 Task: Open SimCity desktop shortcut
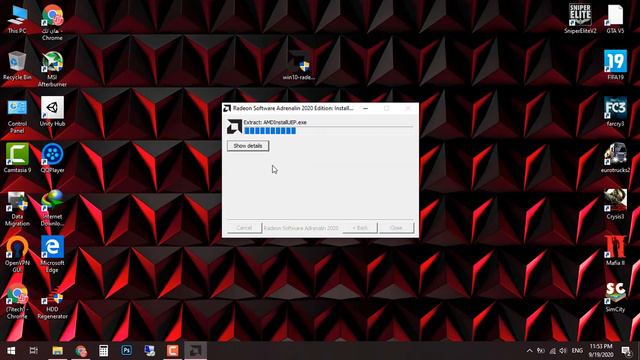pos(615,297)
